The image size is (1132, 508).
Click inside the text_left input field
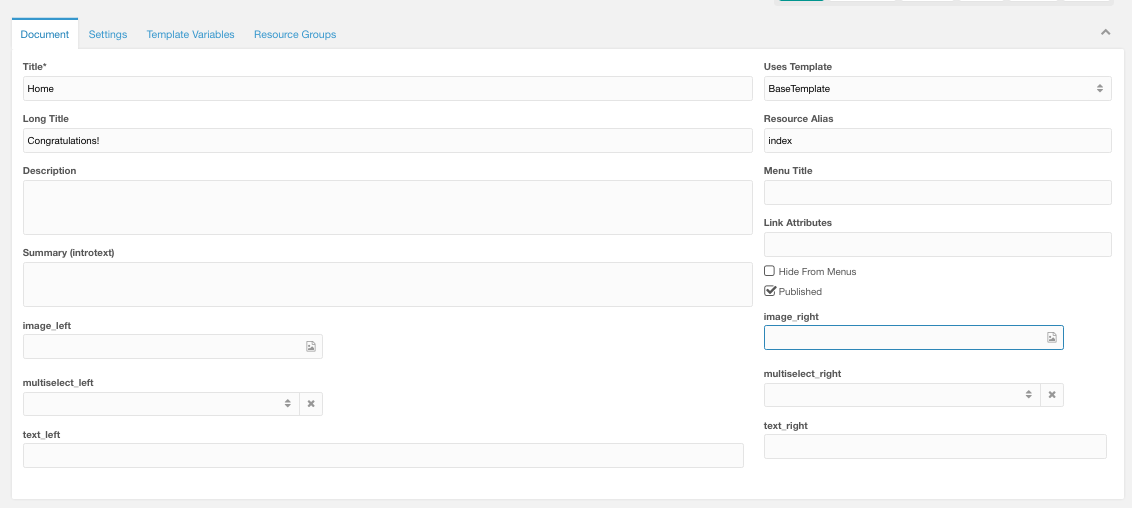tap(383, 455)
